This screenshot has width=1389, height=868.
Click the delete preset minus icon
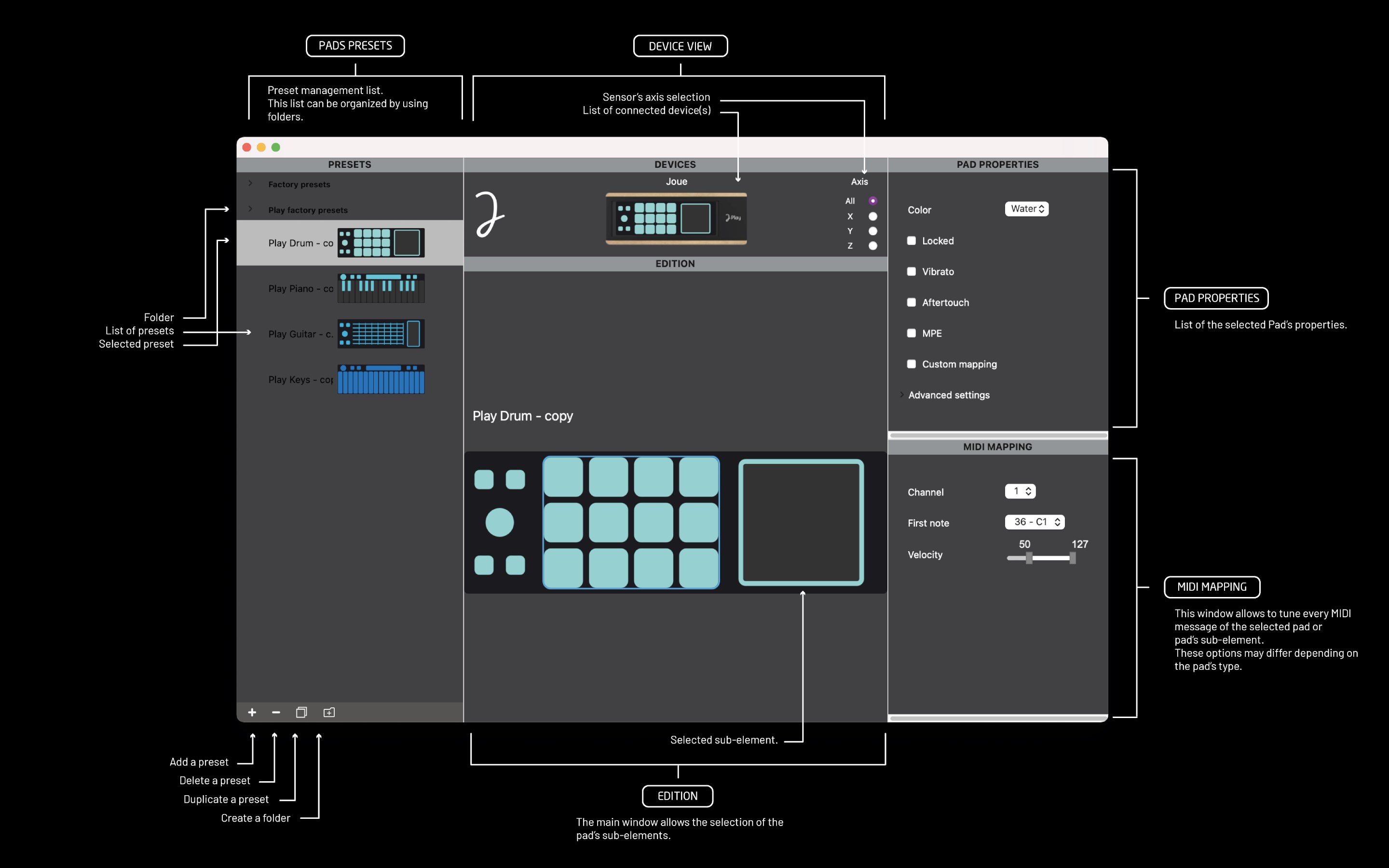[276, 712]
